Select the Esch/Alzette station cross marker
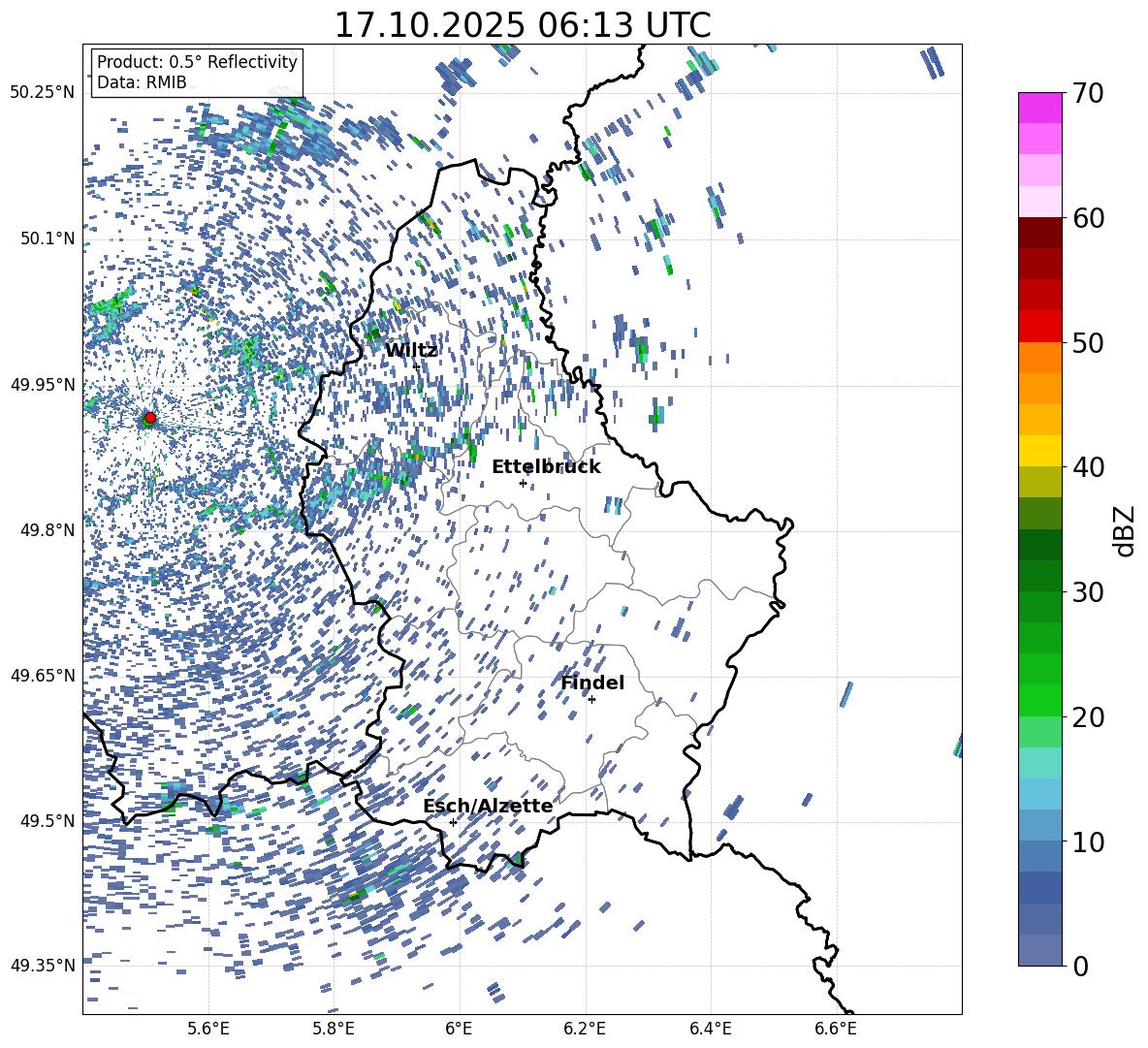The width and height of the screenshot is (1148, 1048). tap(453, 822)
